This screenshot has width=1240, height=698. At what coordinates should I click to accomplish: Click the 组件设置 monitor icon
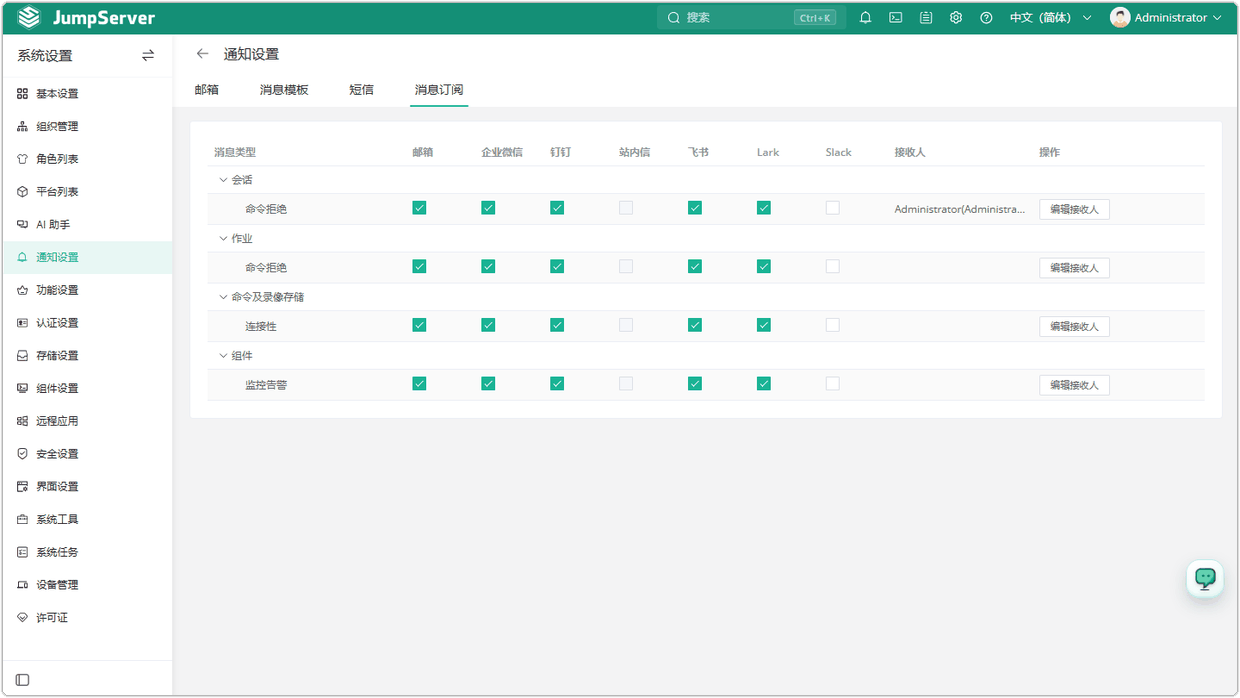[23, 389]
